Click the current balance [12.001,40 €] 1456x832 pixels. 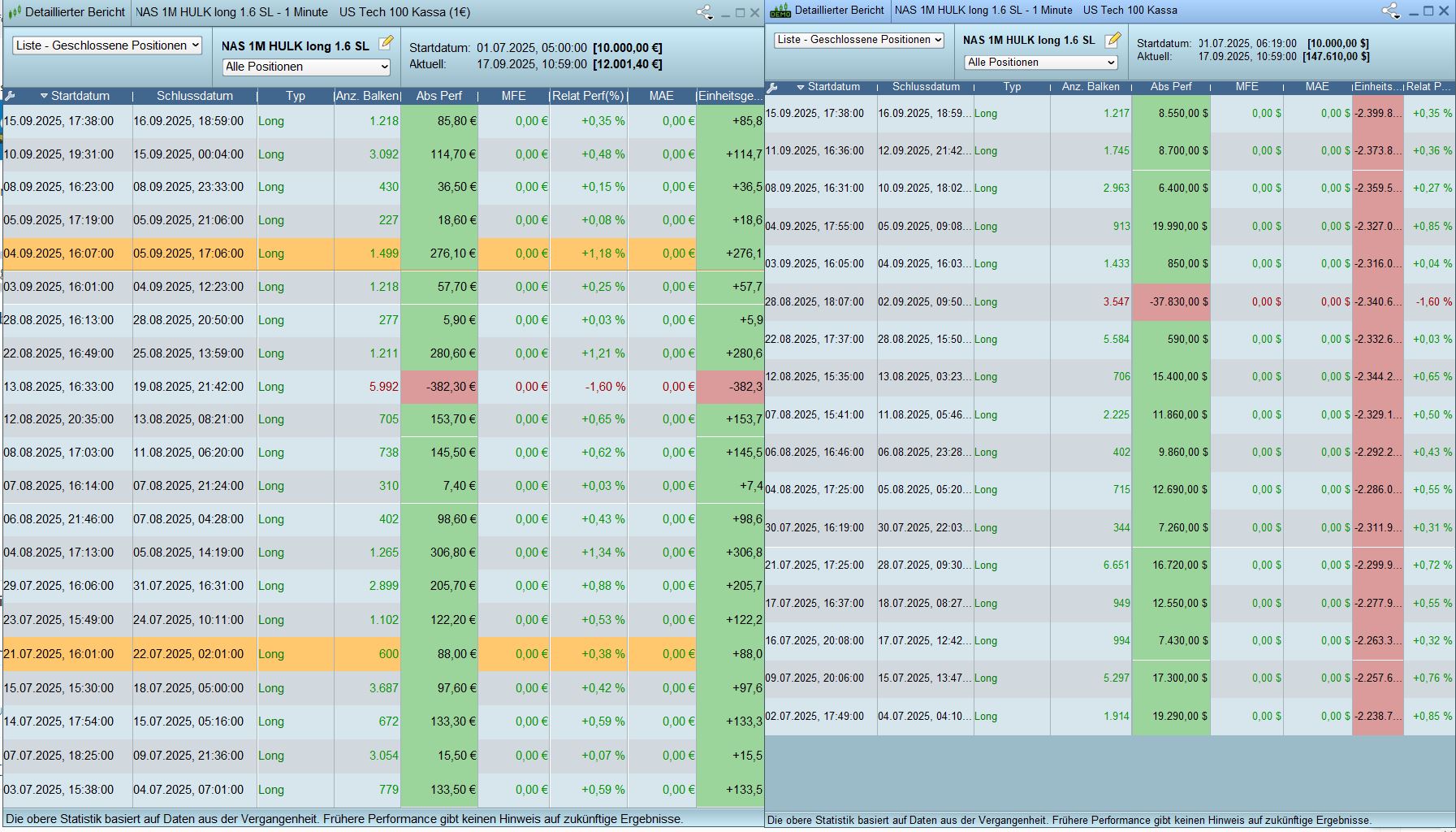point(628,64)
